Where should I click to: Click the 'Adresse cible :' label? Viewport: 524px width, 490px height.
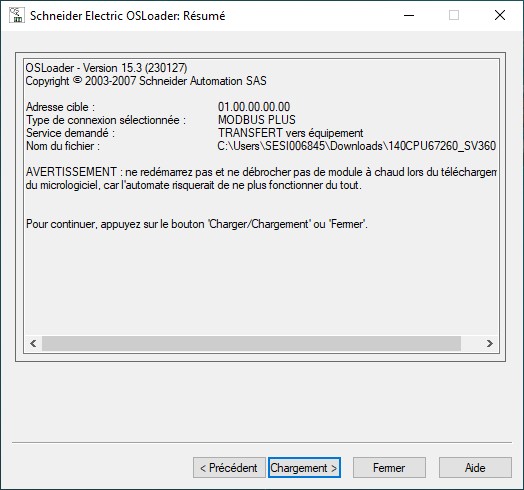pos(60,107)
